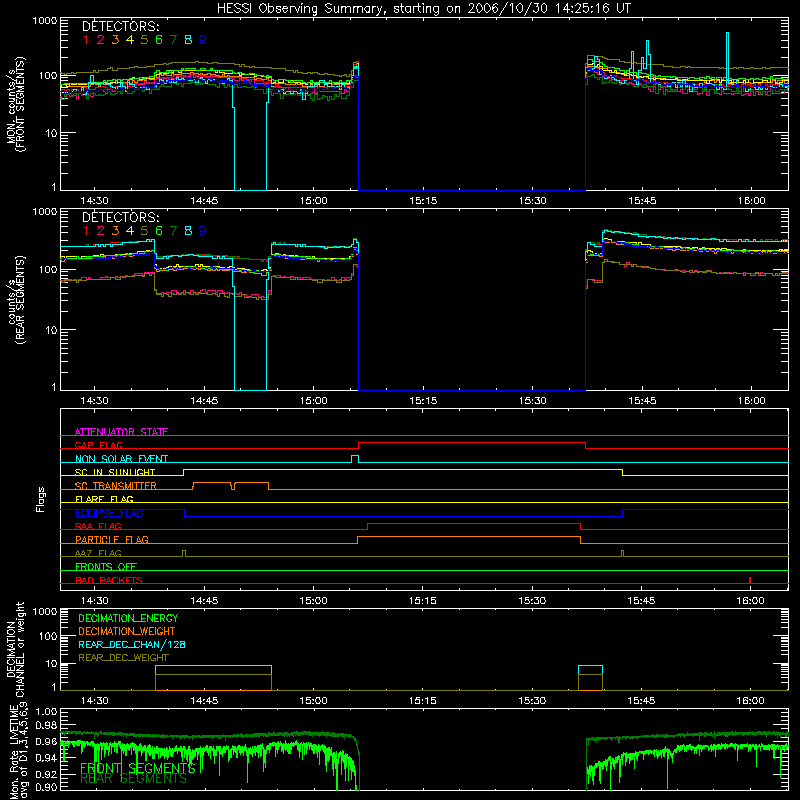The height and width of the screenshot is (800, 800).
Task: Click the REAR_DEC_CHAN/128 legend label
Action: click(132, 644)
